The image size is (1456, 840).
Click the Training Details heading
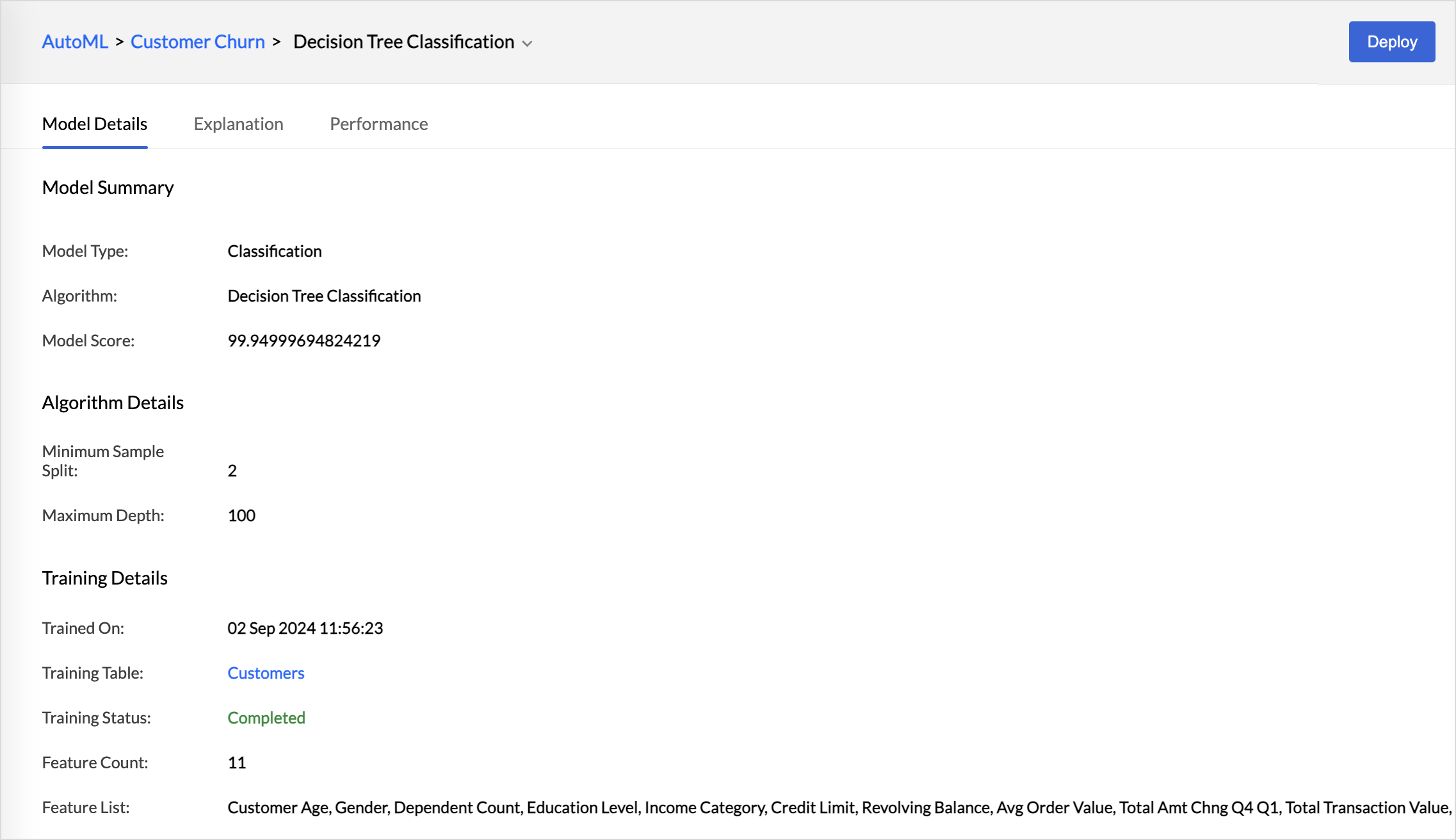coord(105,578)
